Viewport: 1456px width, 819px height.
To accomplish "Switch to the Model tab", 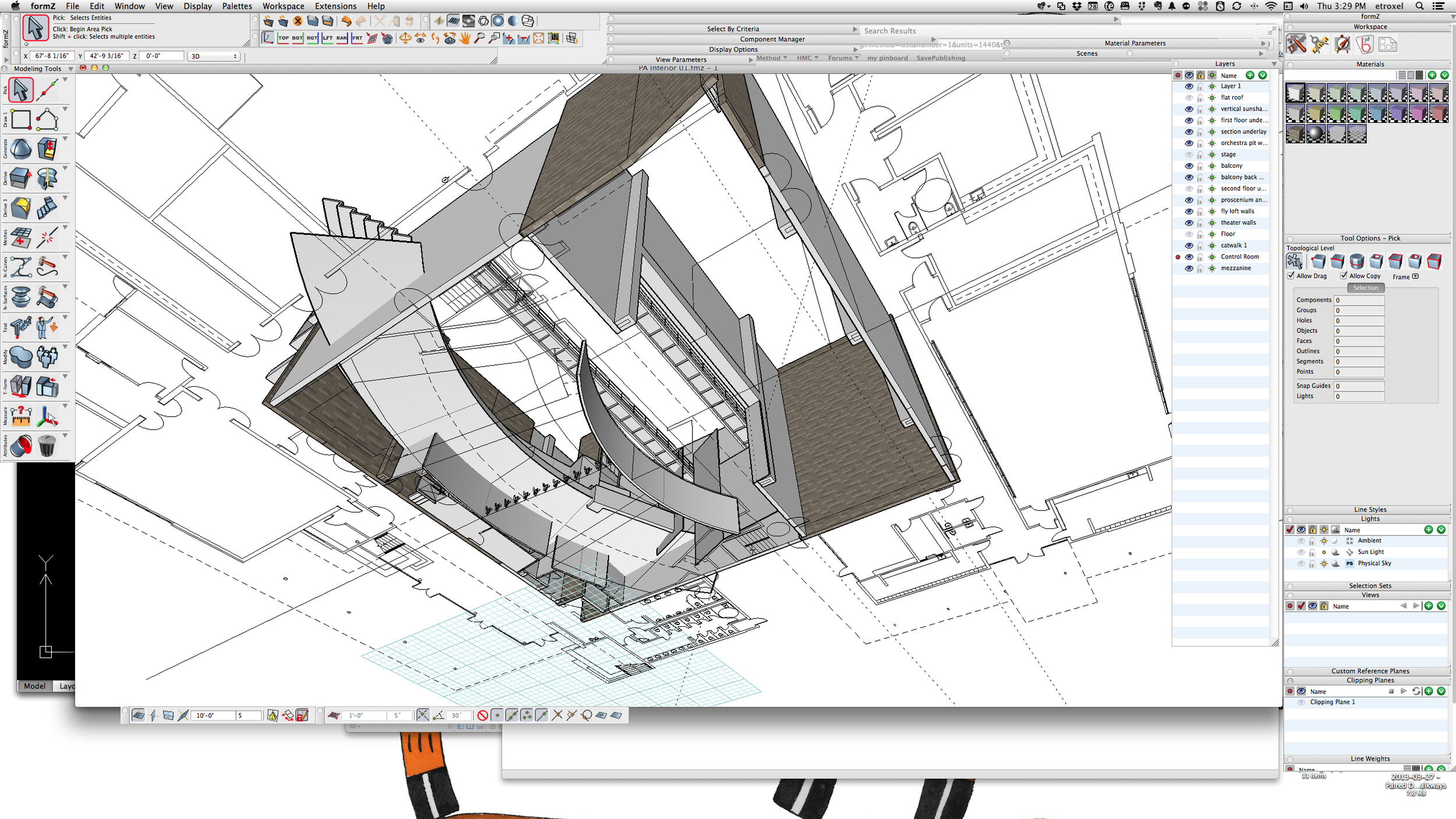I will 34,686.
